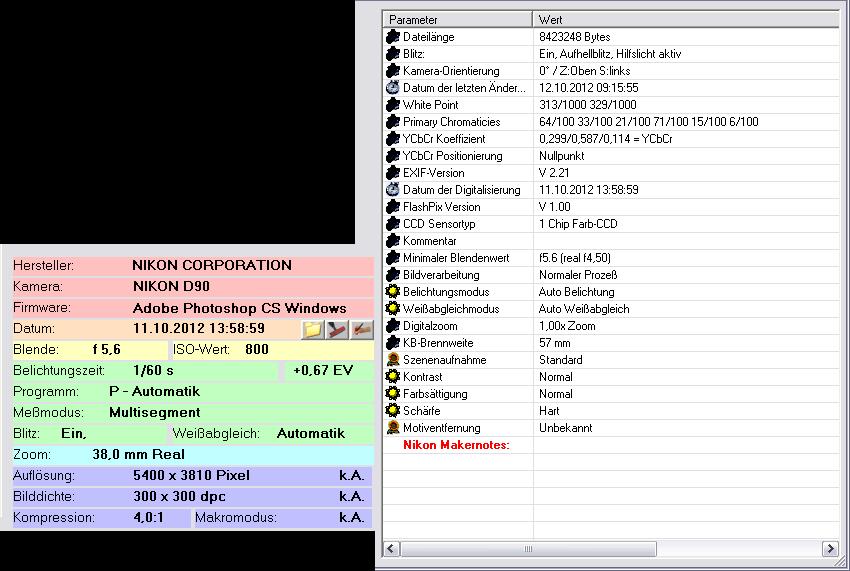Click the portrait icon beside Szenenaufnahme
Screen dimensions: 850x571
(x=392, y=360)
